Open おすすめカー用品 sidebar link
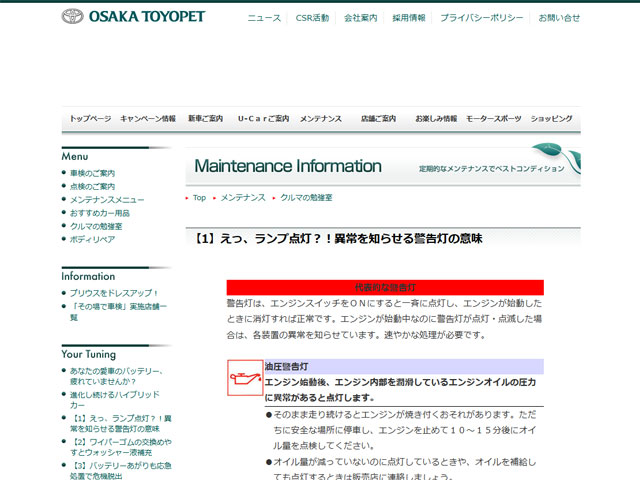Screen dimensions: 640x480 (x=99, y=213)
